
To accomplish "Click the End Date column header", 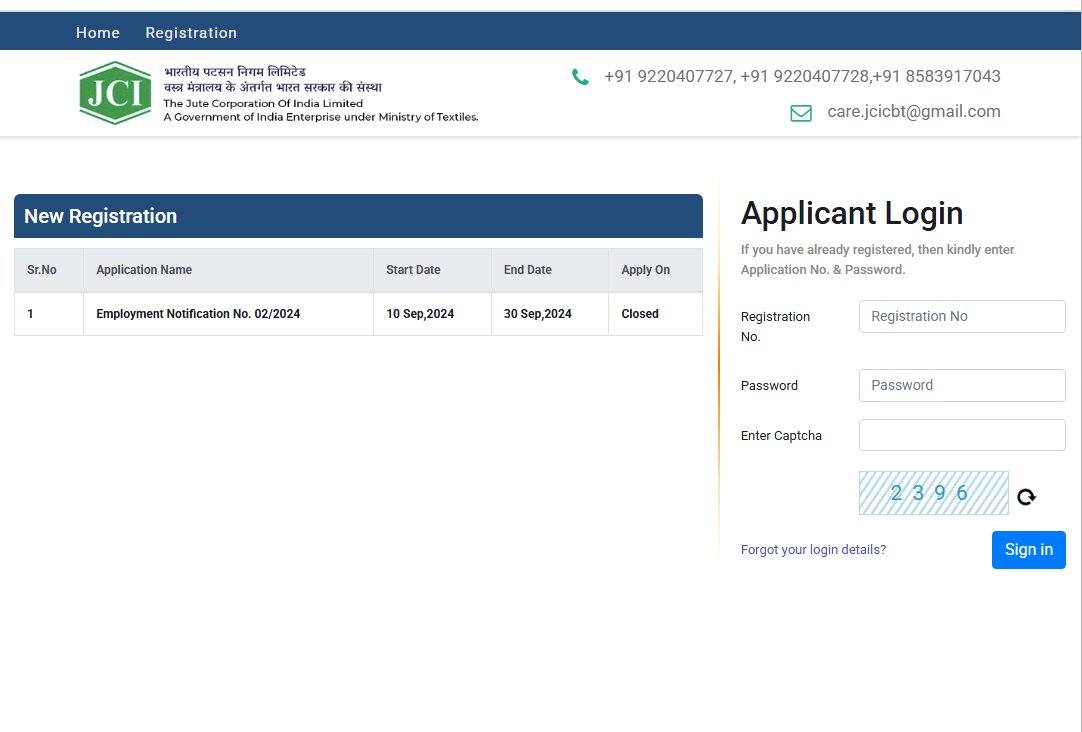I will coord(527,270).
